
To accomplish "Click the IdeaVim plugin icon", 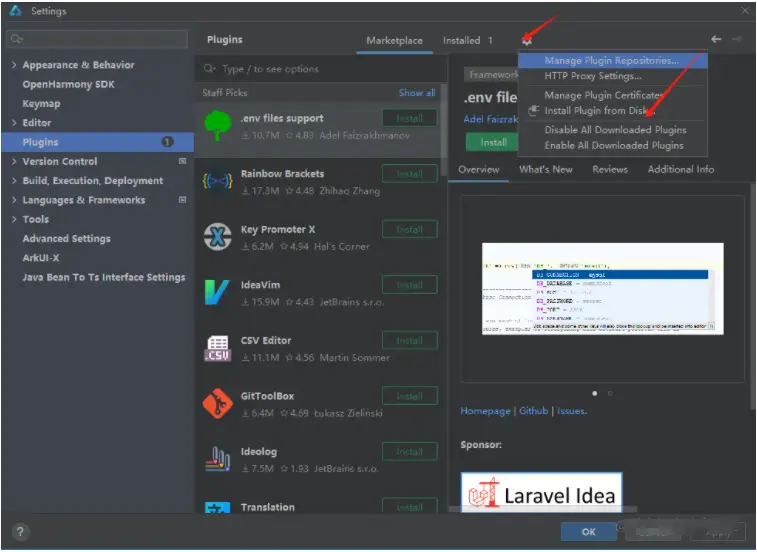I will [x=217, y=292].
